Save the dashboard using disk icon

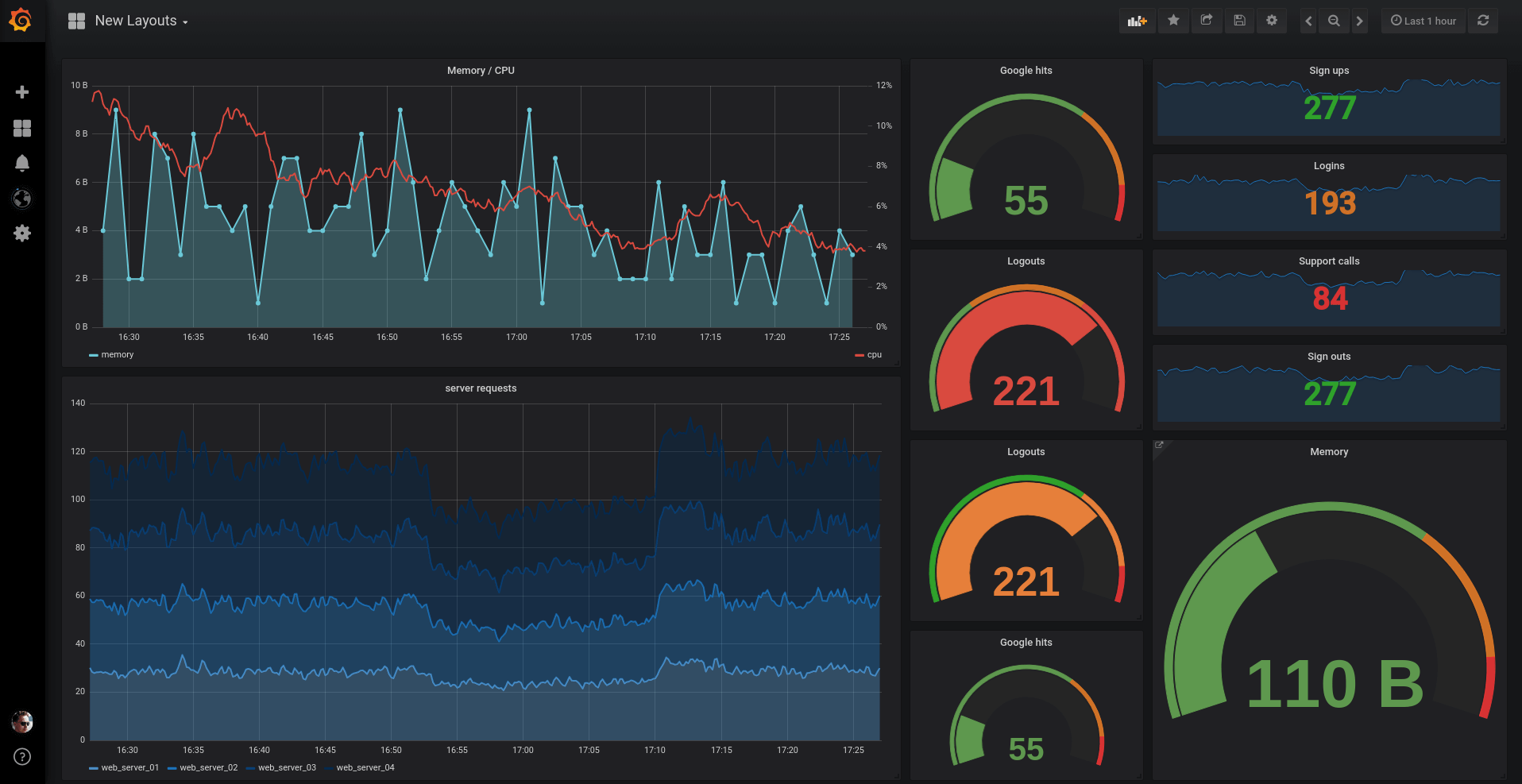tap(1239, 21)
